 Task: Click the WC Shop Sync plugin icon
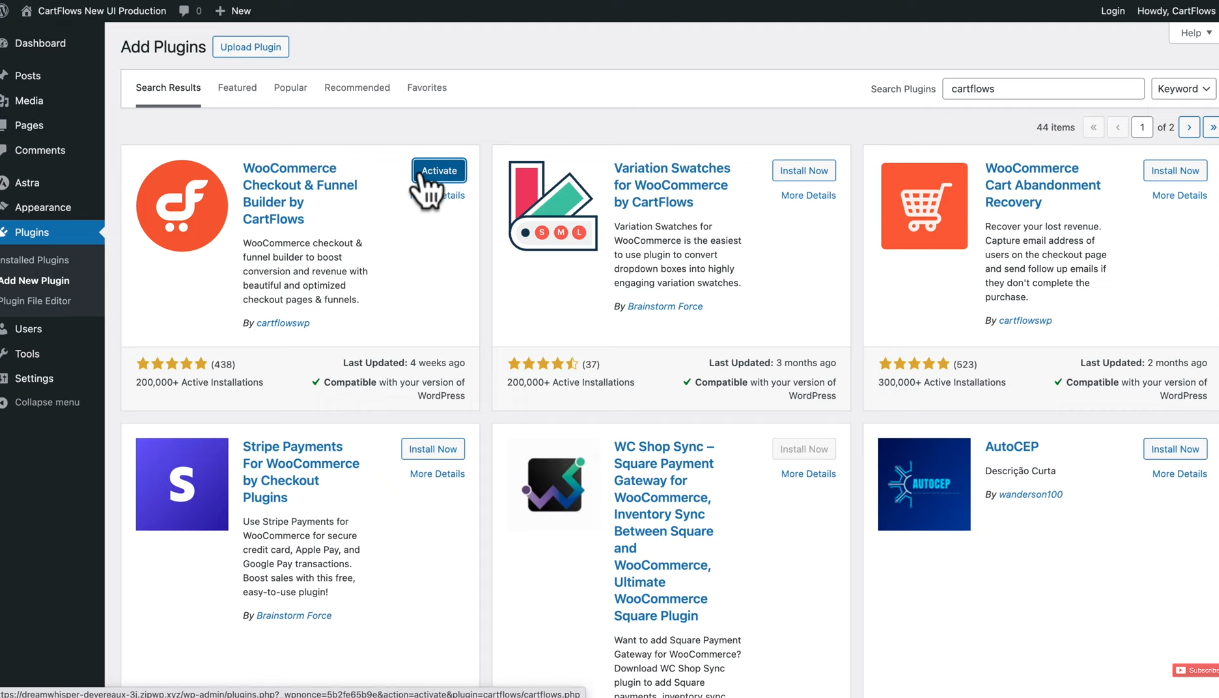(x=553, y=484)
